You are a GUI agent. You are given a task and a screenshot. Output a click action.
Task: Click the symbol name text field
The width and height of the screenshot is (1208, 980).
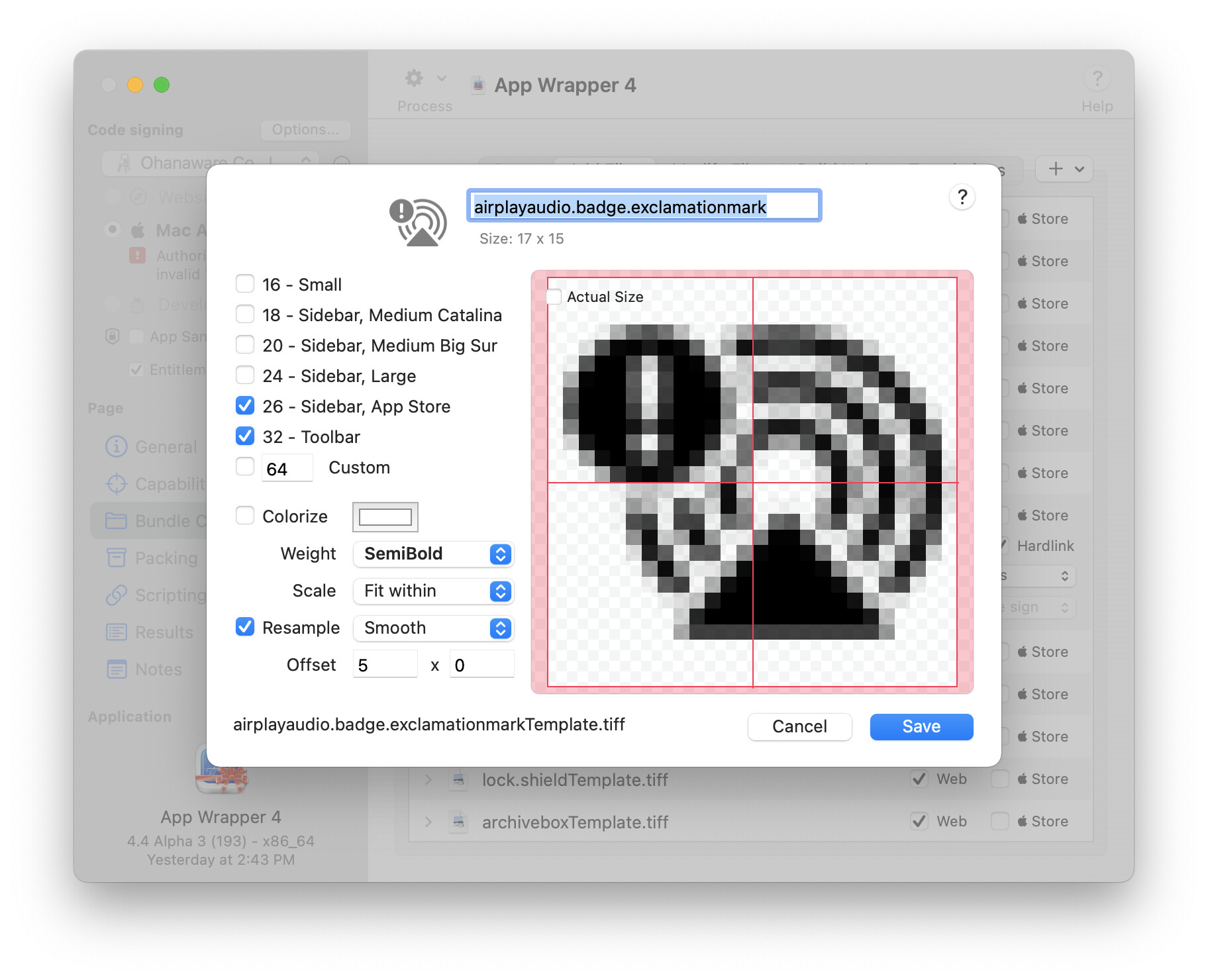[x=644, y=206]
